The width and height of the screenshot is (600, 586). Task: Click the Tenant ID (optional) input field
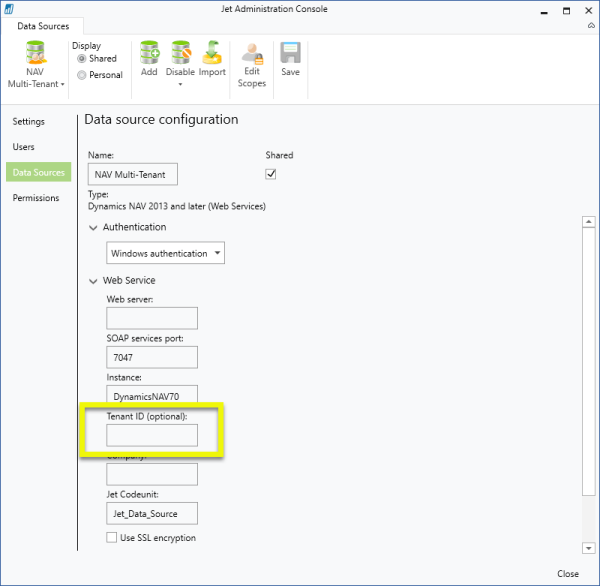pyautogui.click(x=152, y=435)
